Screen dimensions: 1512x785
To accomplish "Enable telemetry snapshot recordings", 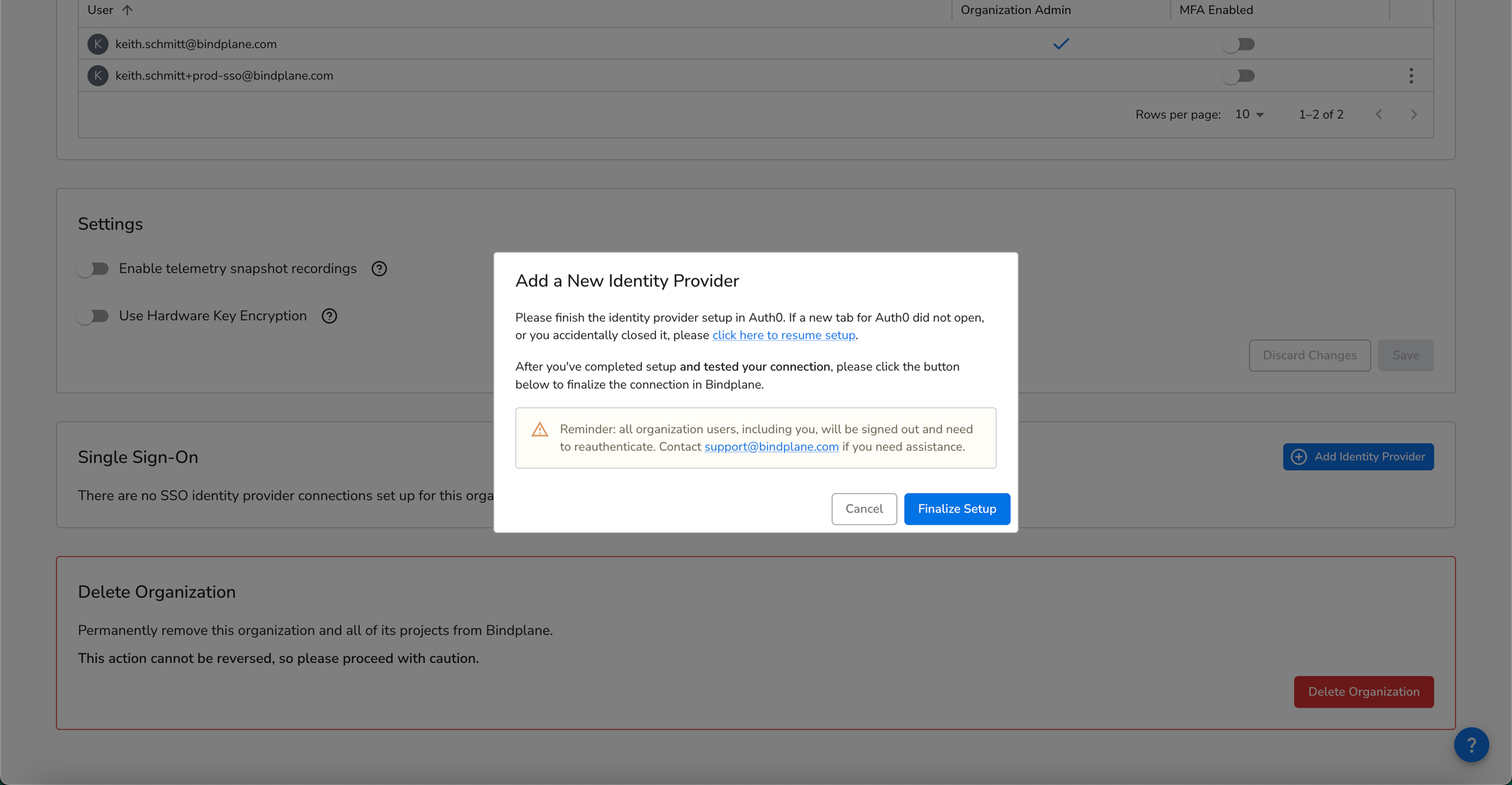I will pyautogui.click(x=93, y=268).
